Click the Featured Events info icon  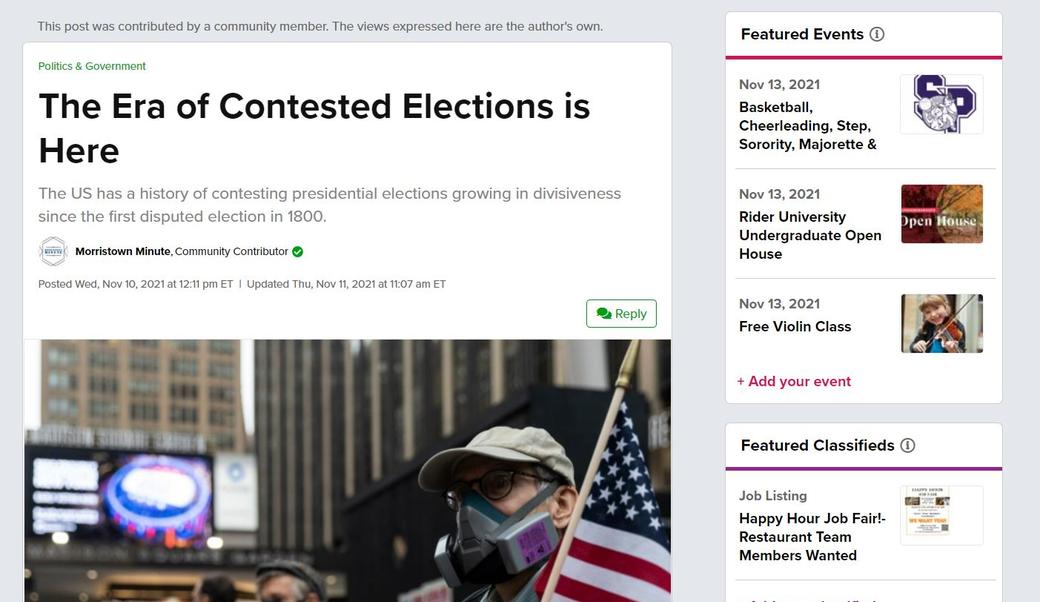point(877,34)
